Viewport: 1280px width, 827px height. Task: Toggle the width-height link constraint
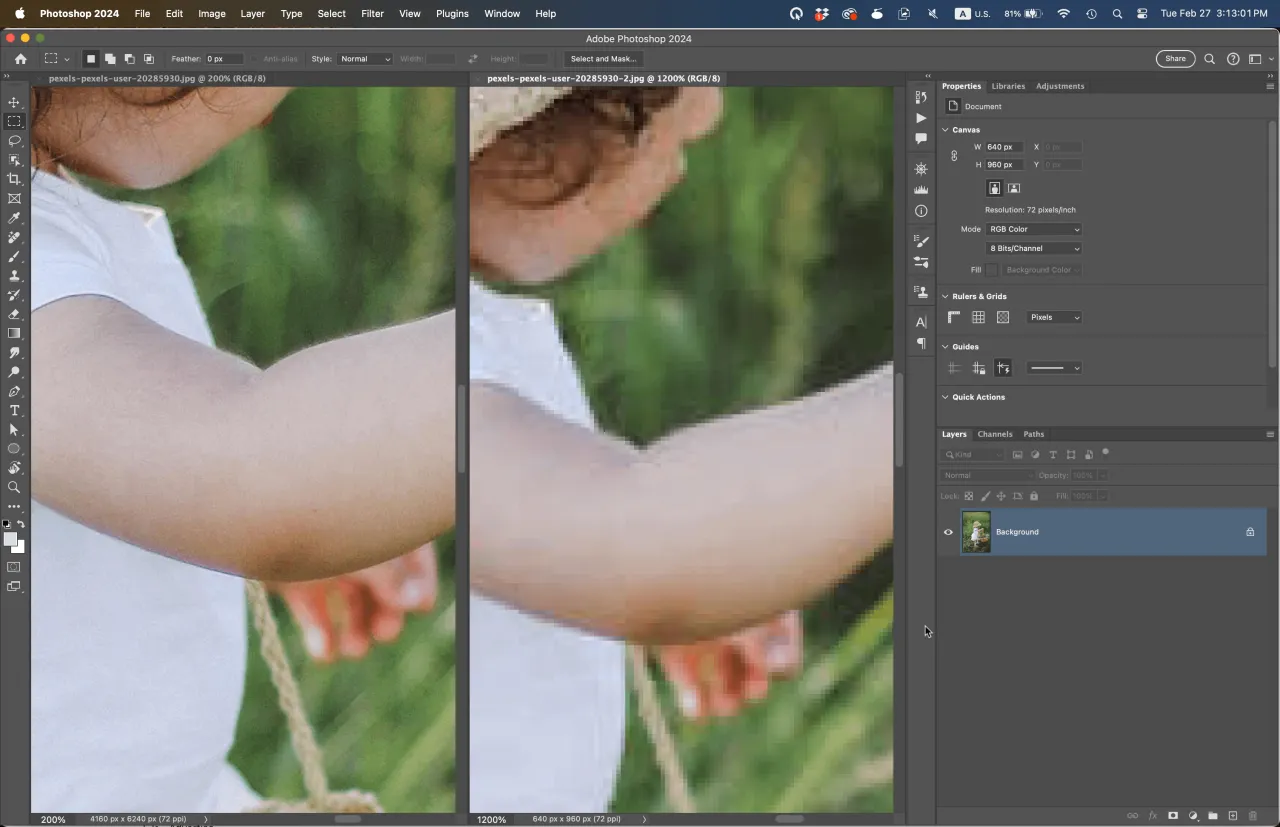954,156
